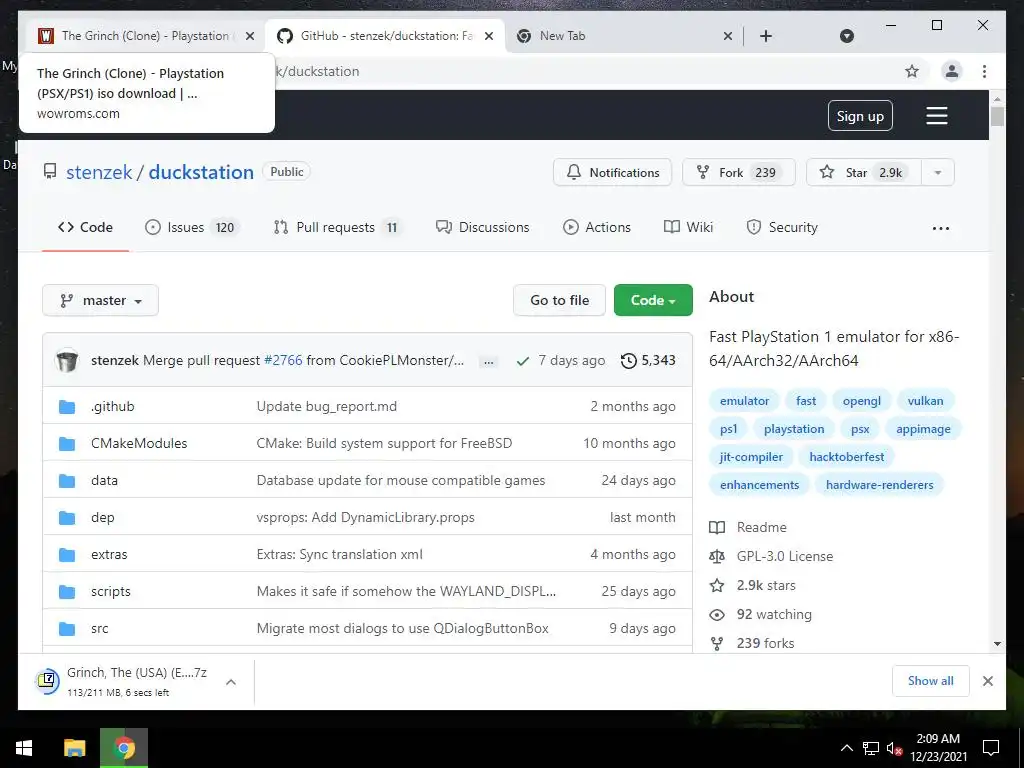Open commit 'Migrate most dialogs to use QDialogButtonBox'
The height and width of the screenshot is (768, 1024).
coord(402,628)
